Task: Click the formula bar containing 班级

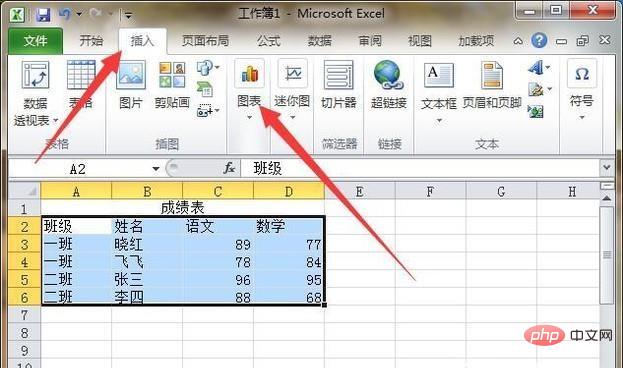Action: (x=420, y=169)
